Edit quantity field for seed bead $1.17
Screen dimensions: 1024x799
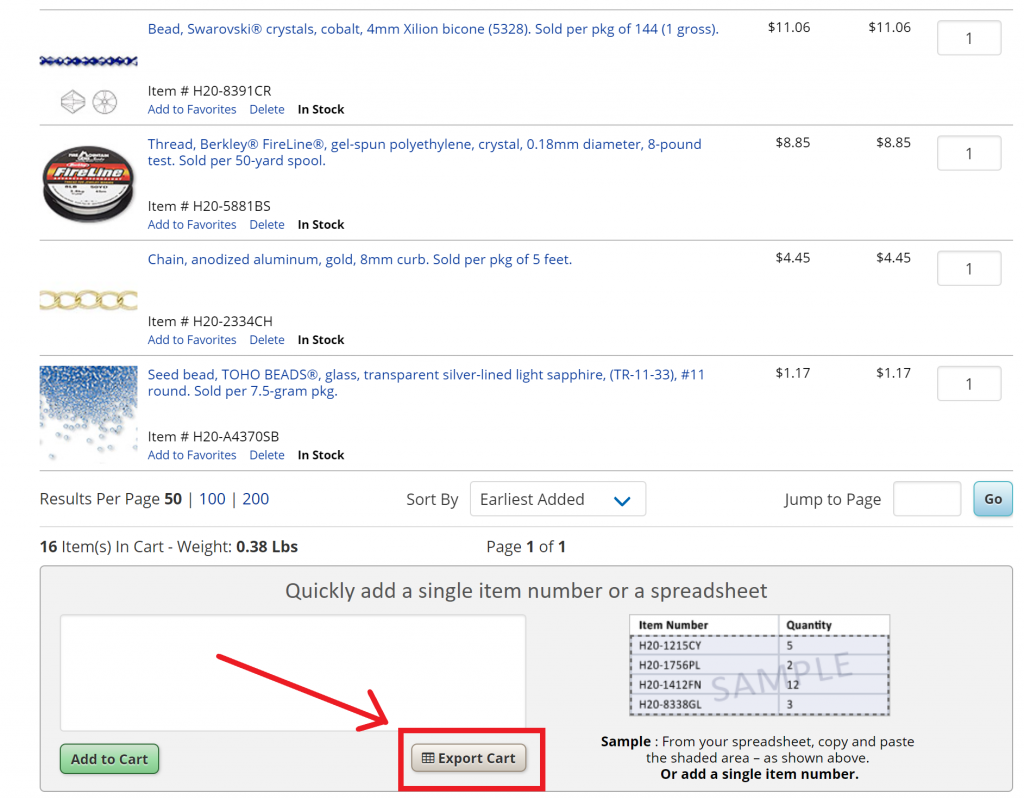coord(969,383)
